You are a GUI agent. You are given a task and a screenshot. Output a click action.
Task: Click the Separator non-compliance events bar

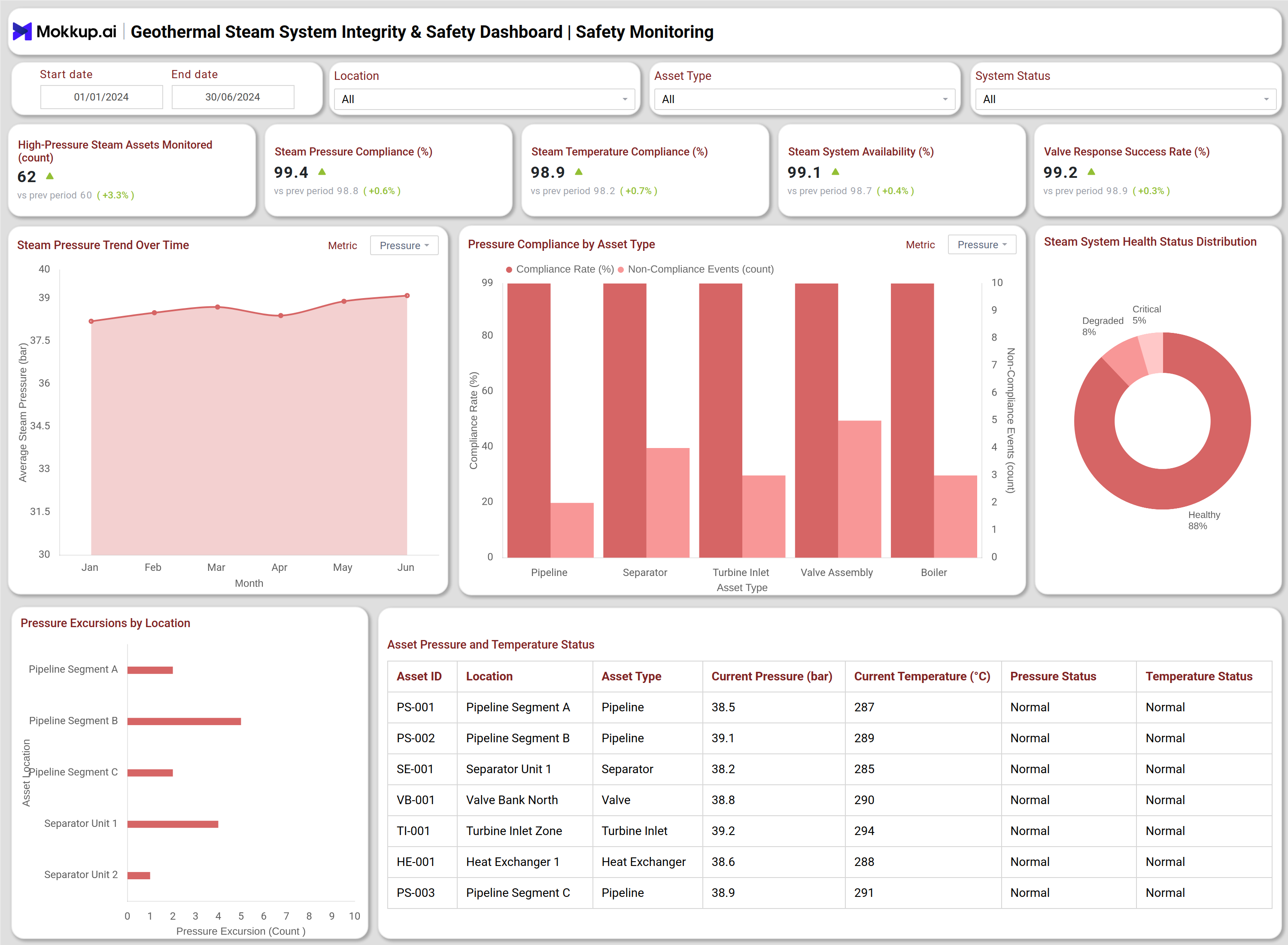(x=668, y=503)
